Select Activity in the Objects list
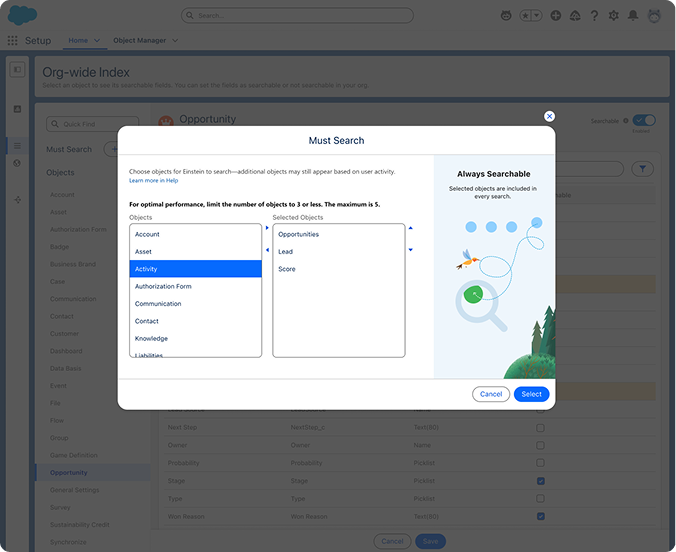Viewport: 676px width, 552px height. pyautogui.click(x=195, y=269)
